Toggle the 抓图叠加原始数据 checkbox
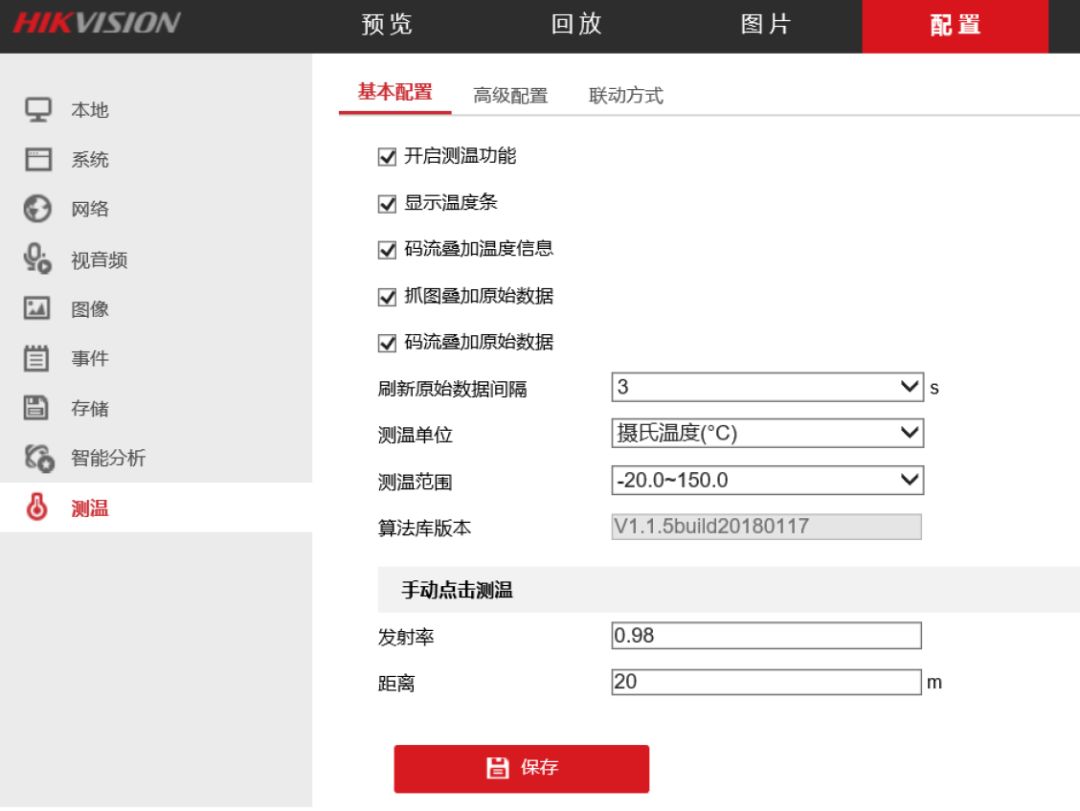This screenshot has width=1080, height=811. pos(387,297)
